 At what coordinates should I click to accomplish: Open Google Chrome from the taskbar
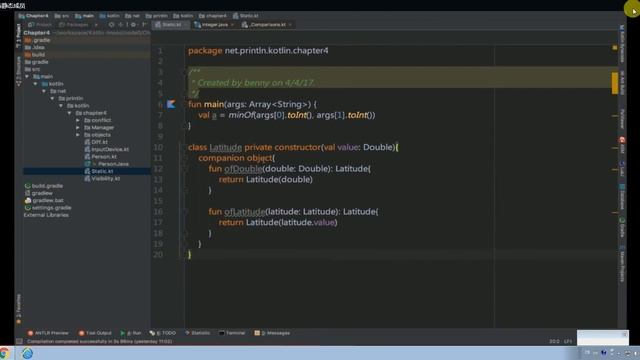click(4, 353)
